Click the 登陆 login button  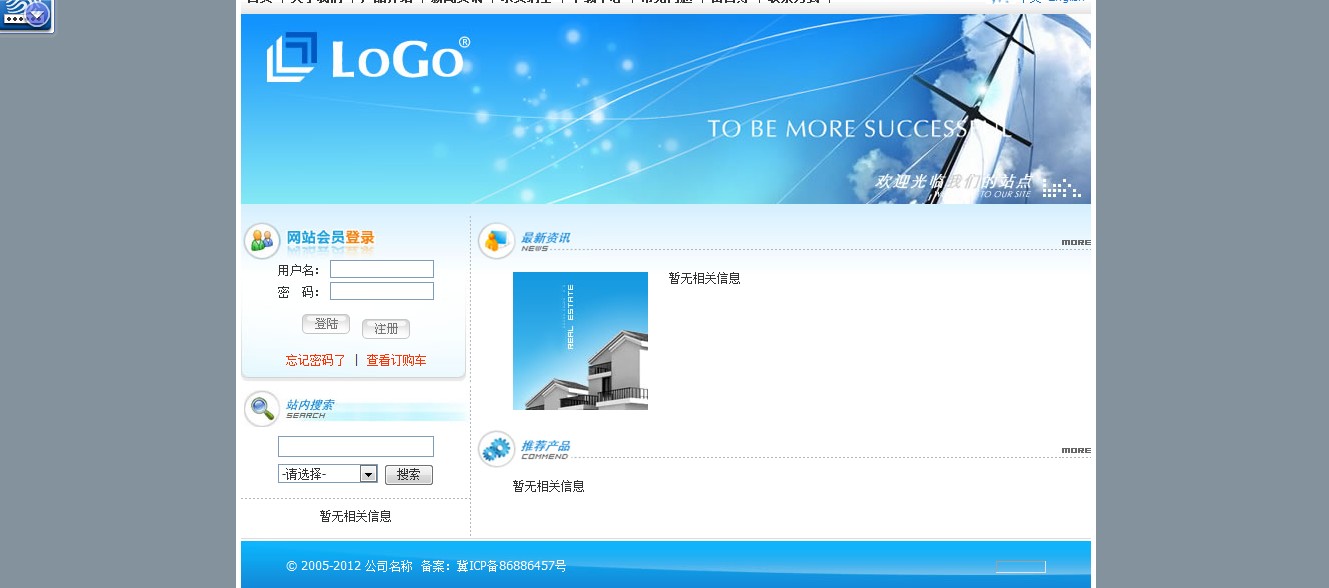tap(326, 324)
